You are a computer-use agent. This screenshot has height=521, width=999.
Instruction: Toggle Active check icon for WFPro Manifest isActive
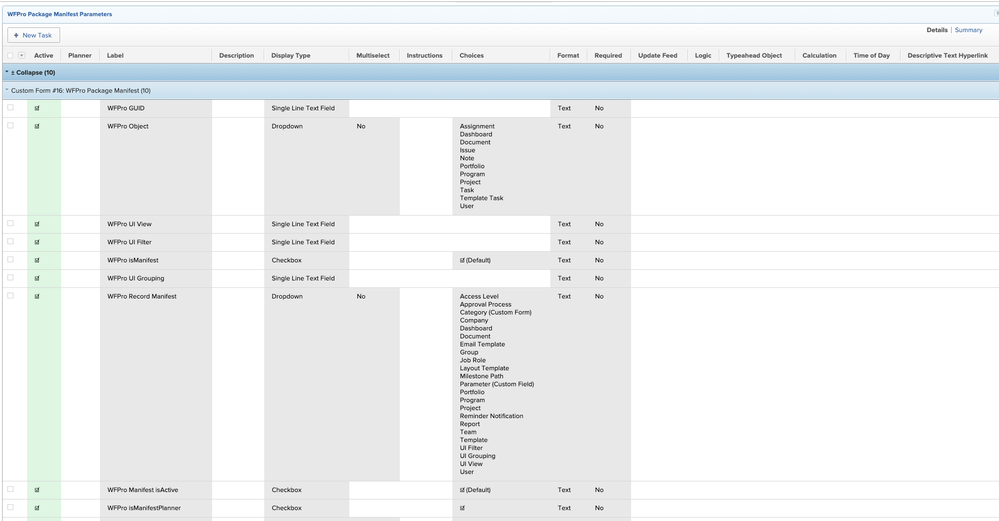(37, 490)
